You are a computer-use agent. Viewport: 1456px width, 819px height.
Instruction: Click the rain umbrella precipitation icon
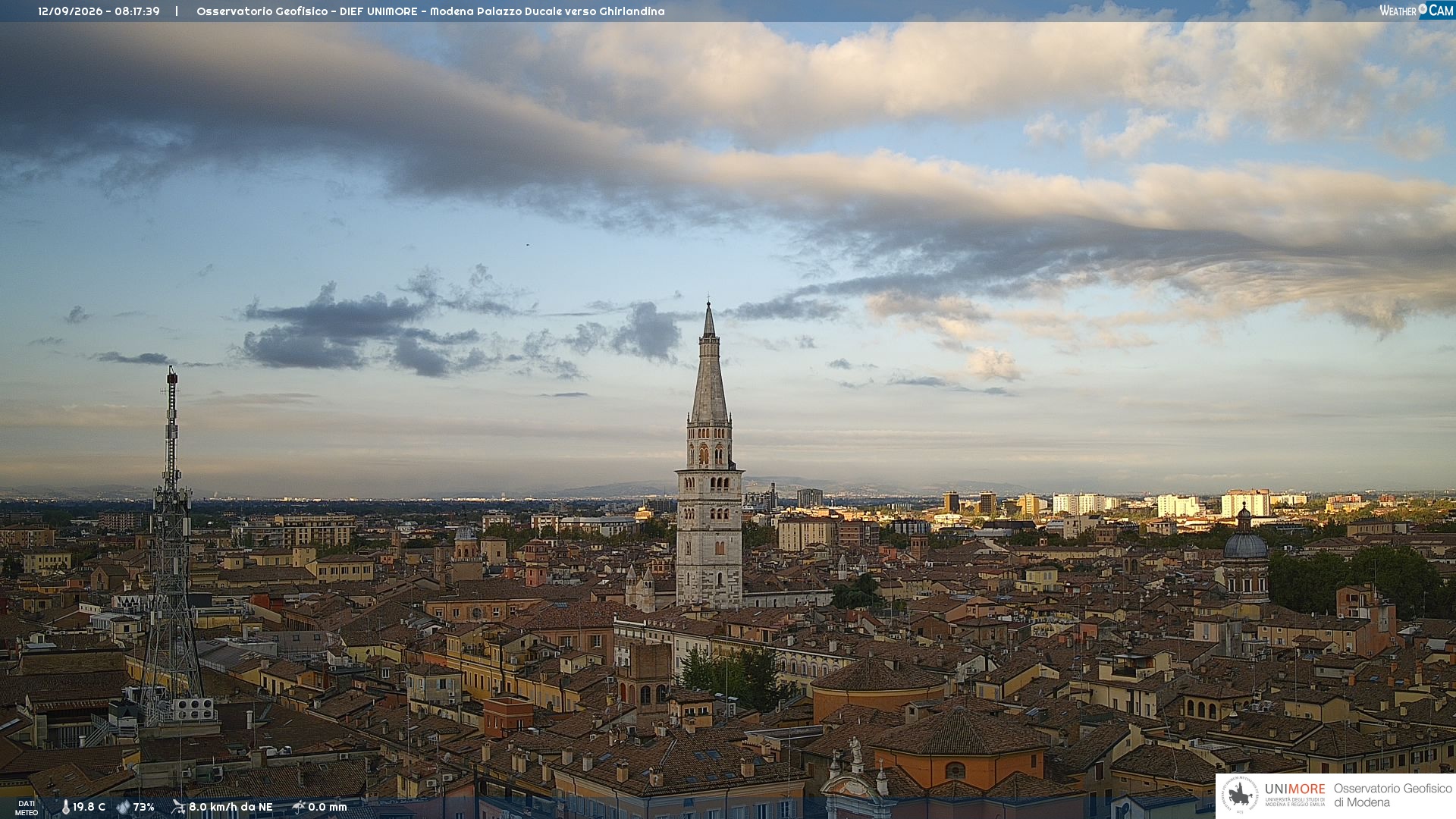(x=299, y=807)
